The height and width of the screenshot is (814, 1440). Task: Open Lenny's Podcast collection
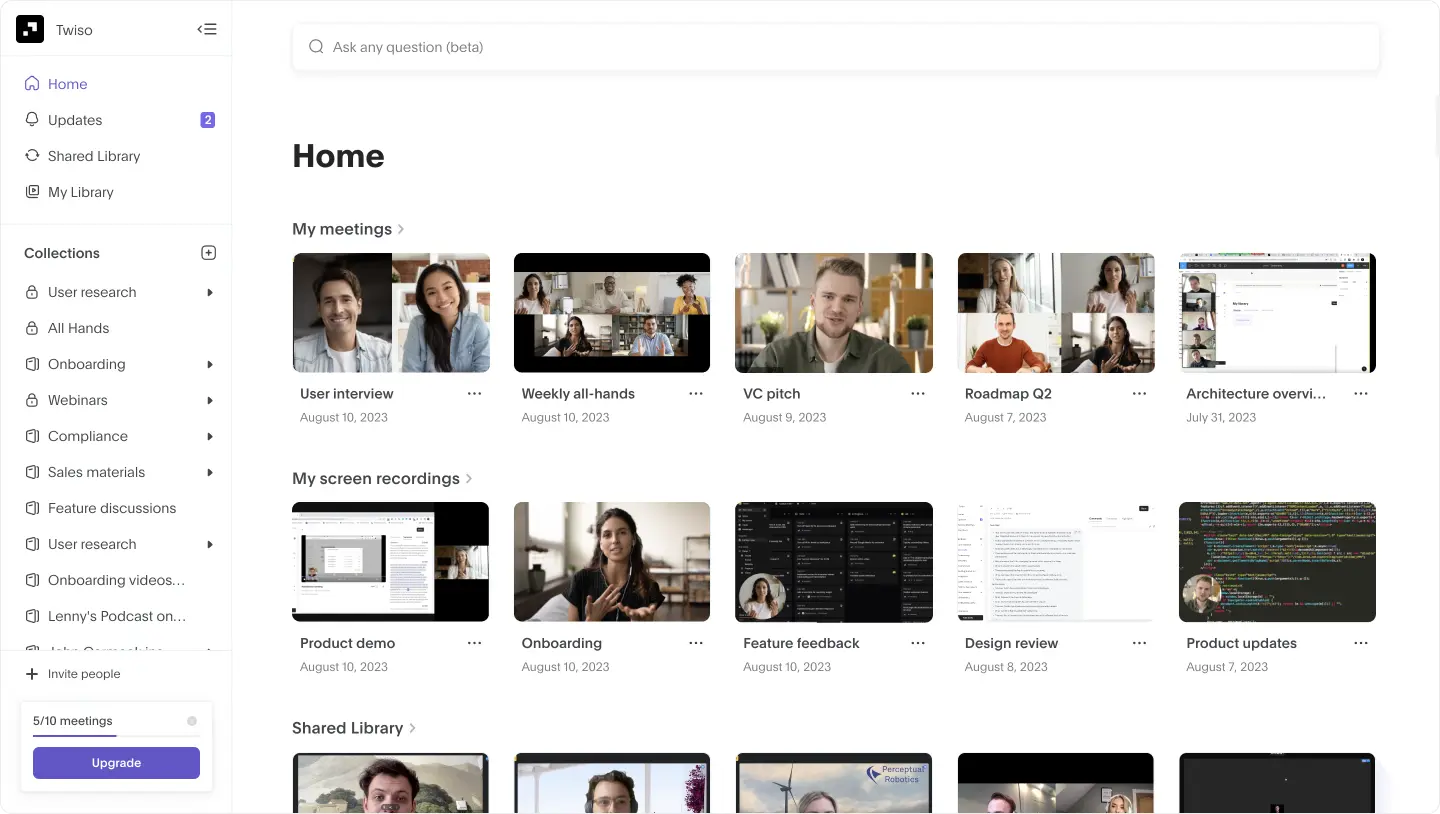(x=116, y=616)
